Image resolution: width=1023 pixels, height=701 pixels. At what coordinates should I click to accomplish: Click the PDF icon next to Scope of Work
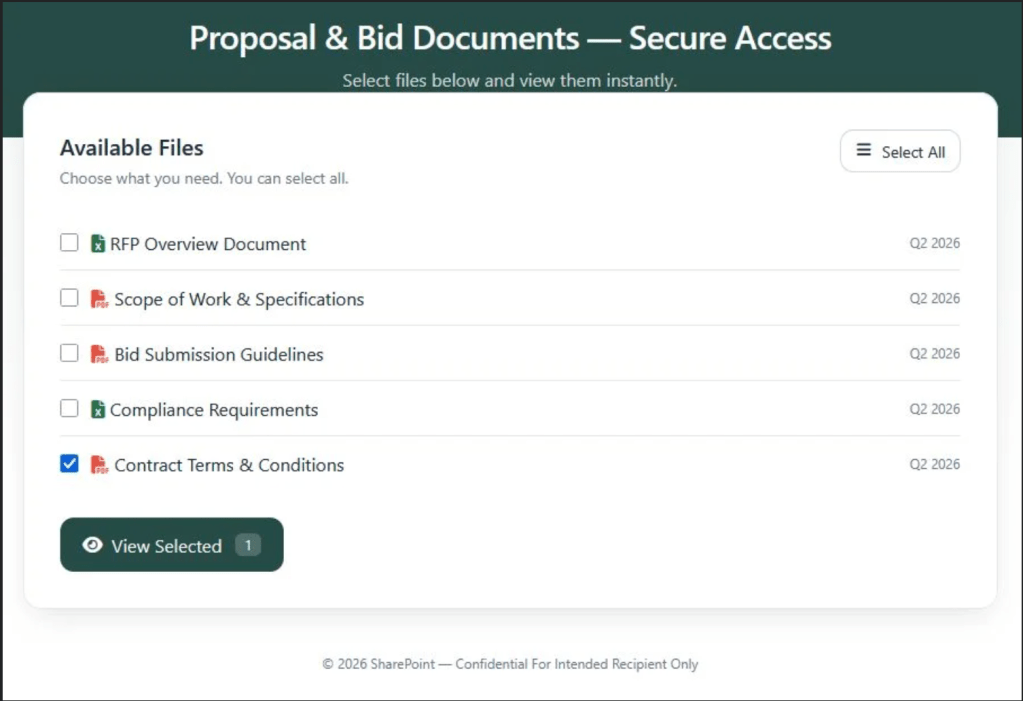click(99, 299)
